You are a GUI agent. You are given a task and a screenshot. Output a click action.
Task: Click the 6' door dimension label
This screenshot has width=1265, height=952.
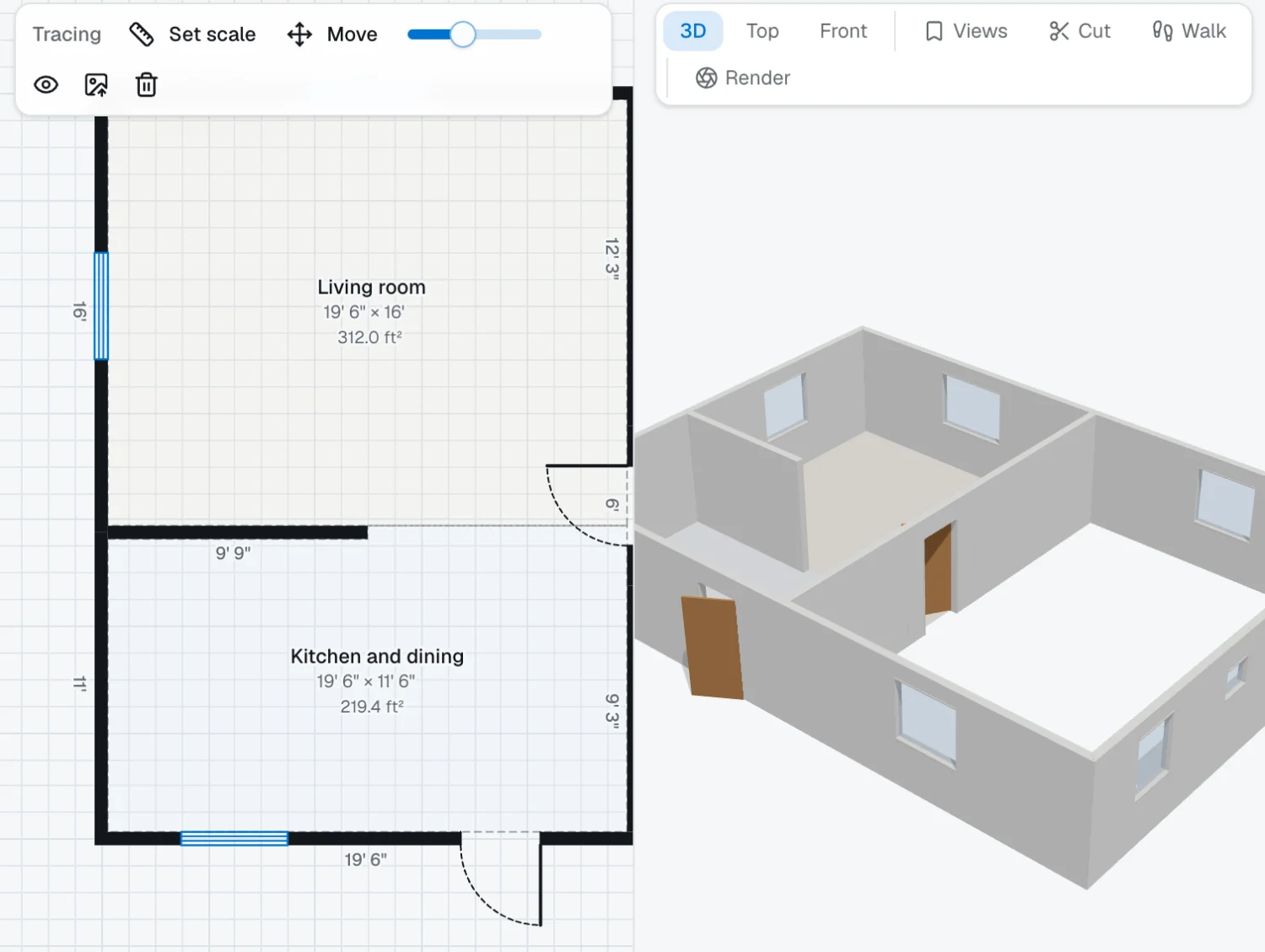pos(612,505)
